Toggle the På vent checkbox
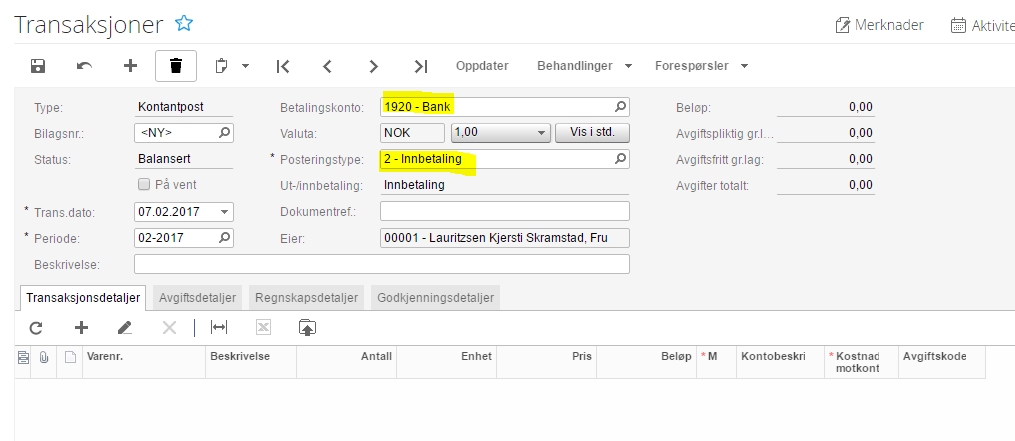The width and height of the screenshot is (1015, 441). coord(143,185)
